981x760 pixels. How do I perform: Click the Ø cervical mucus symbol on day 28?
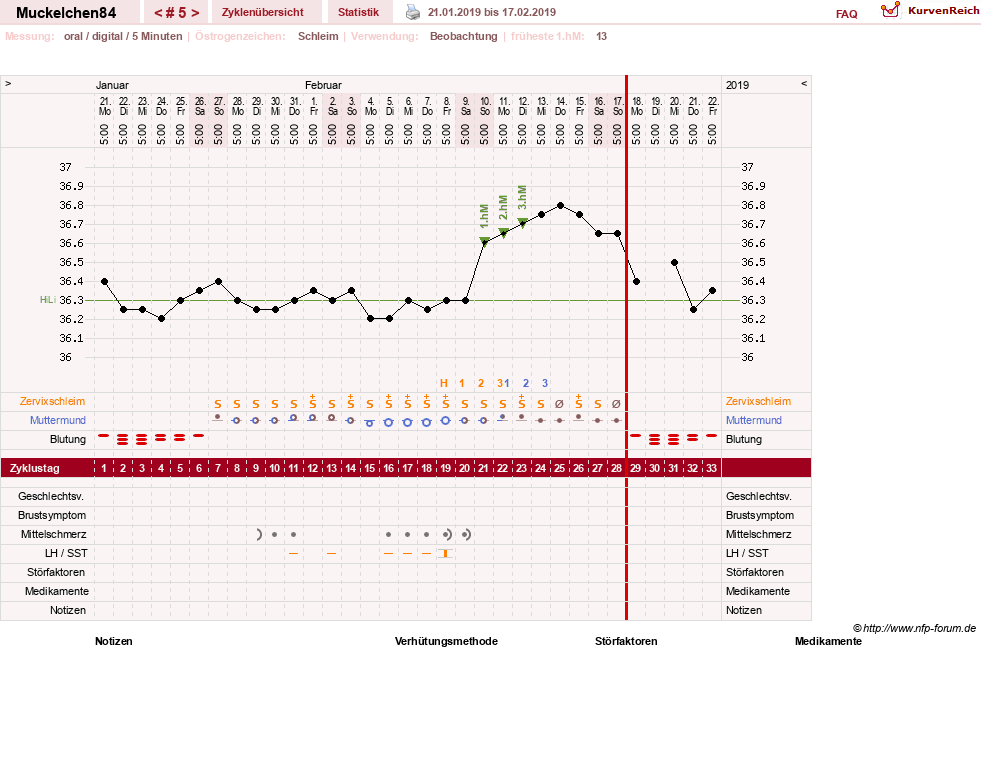click(616, 404)
